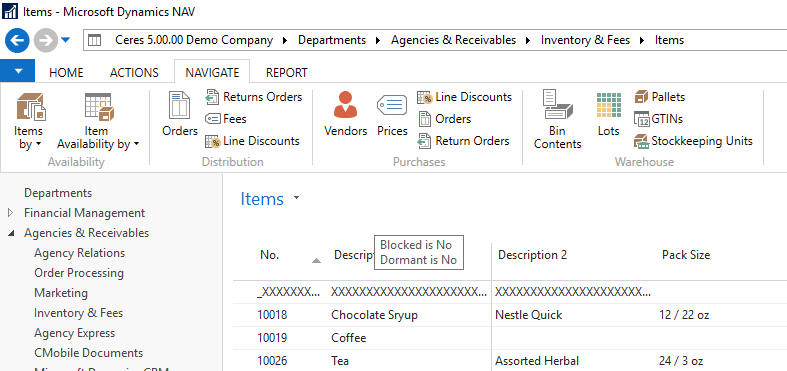
Task: Open GTINs in the Warehouse group
Action: click(x=659, y=119)
